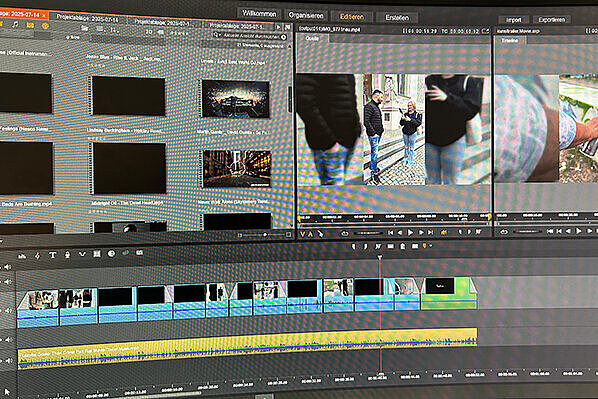This screenshot has width=598, height=399.
Task: Set mark out in source player
Action: (469, 232)
